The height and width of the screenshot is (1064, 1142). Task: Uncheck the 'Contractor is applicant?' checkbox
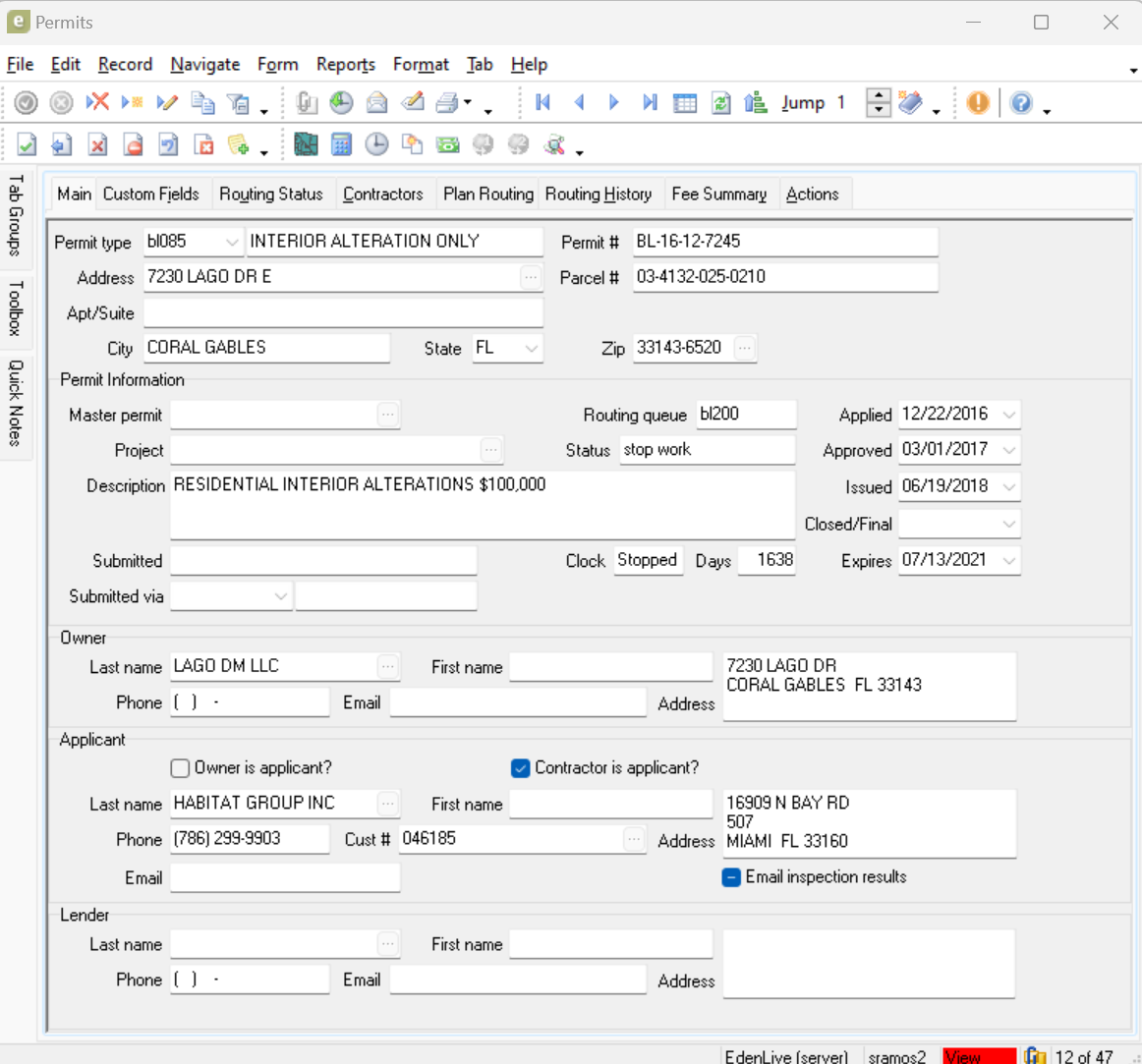[x=521, y=768]
